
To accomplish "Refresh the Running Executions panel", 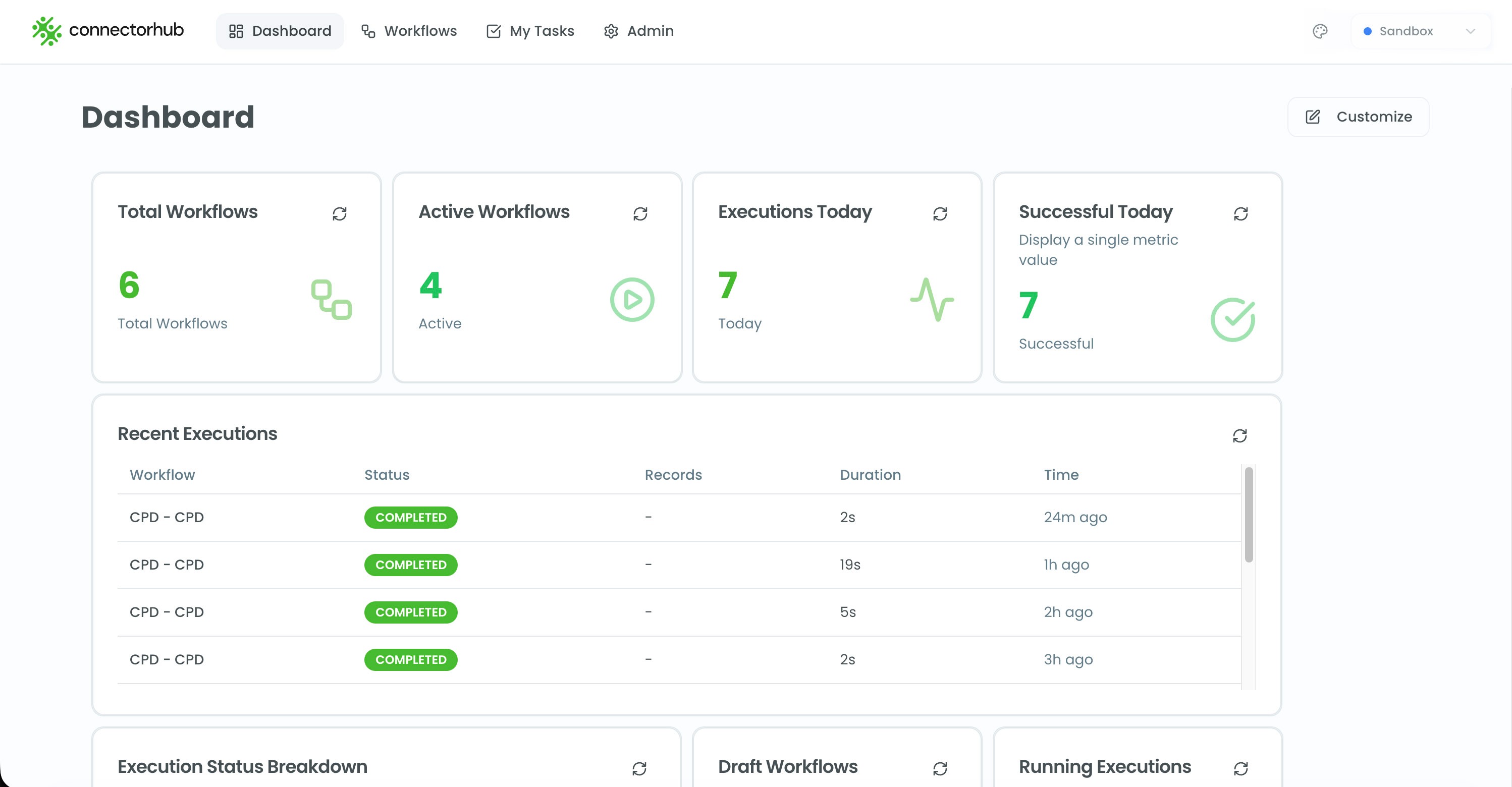I will point(1240,768).
